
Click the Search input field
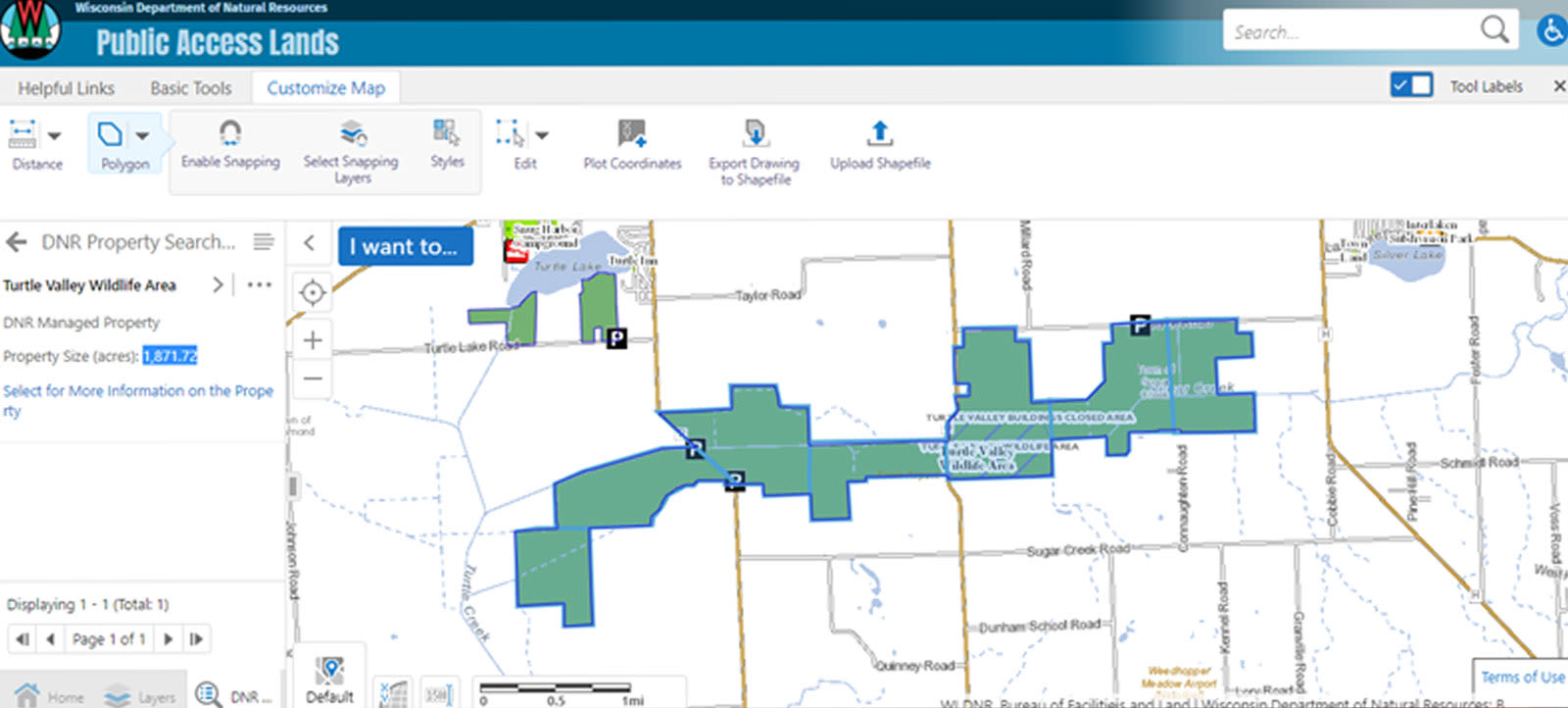click(1352, 31)
